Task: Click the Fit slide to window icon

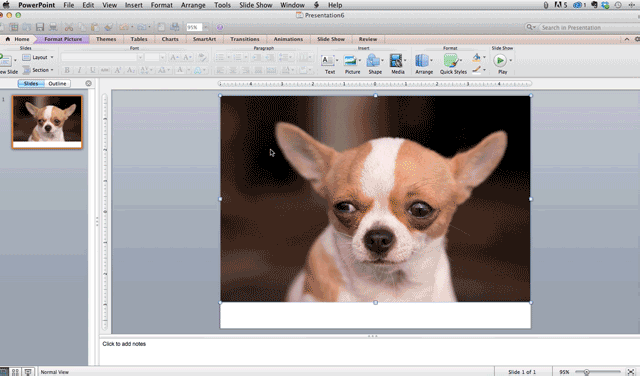Action: 631,372
